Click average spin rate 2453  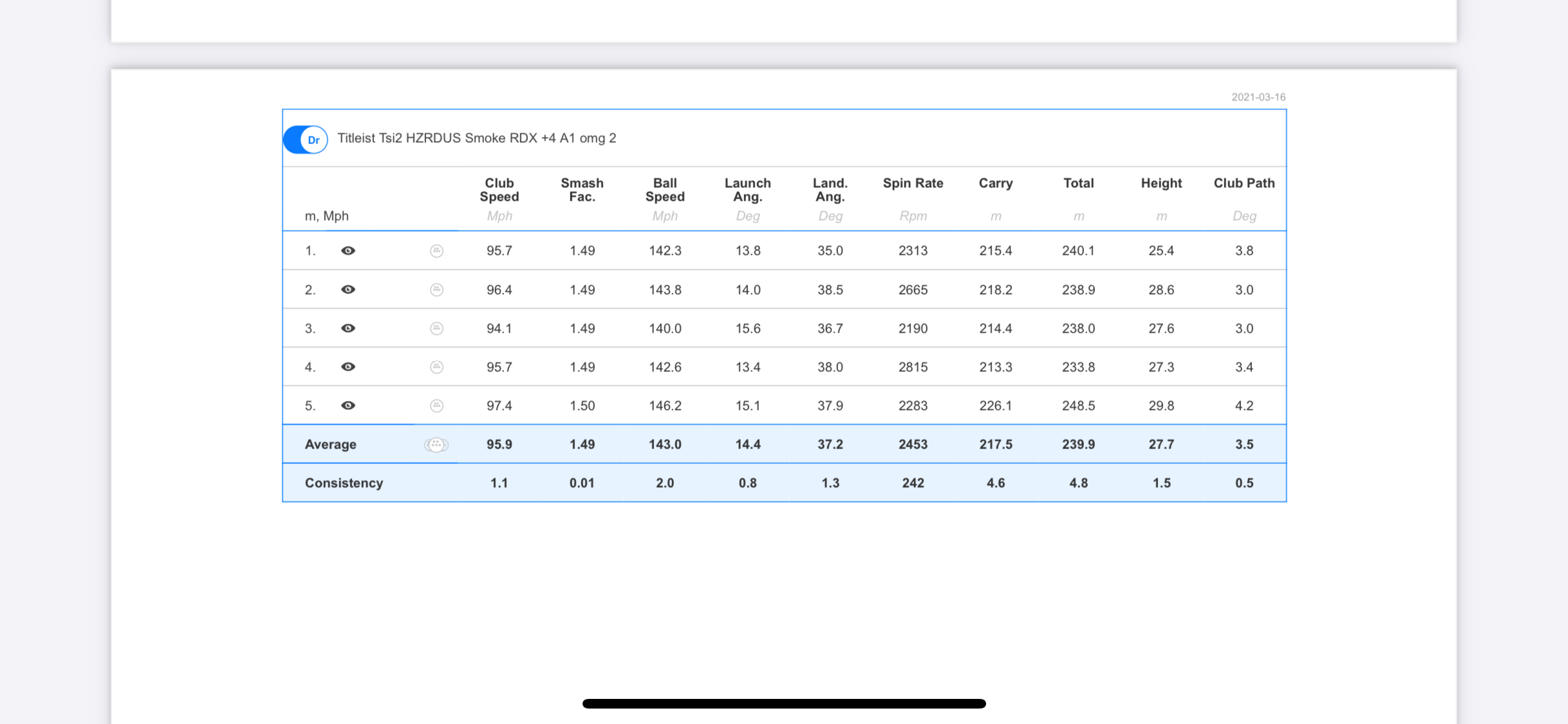click(x=913, y=444)
